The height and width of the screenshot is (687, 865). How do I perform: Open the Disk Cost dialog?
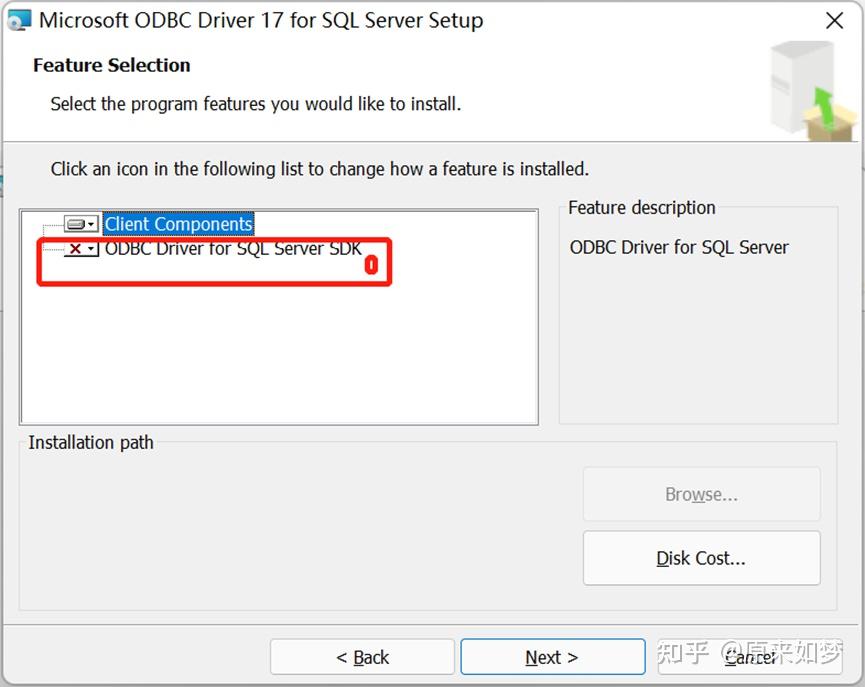(x=701, y=558)
